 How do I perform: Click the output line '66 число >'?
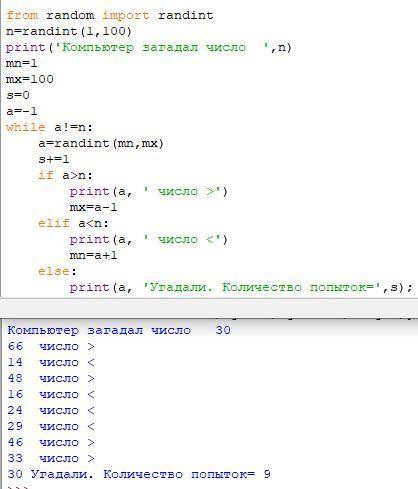click(x=51, y=346)
